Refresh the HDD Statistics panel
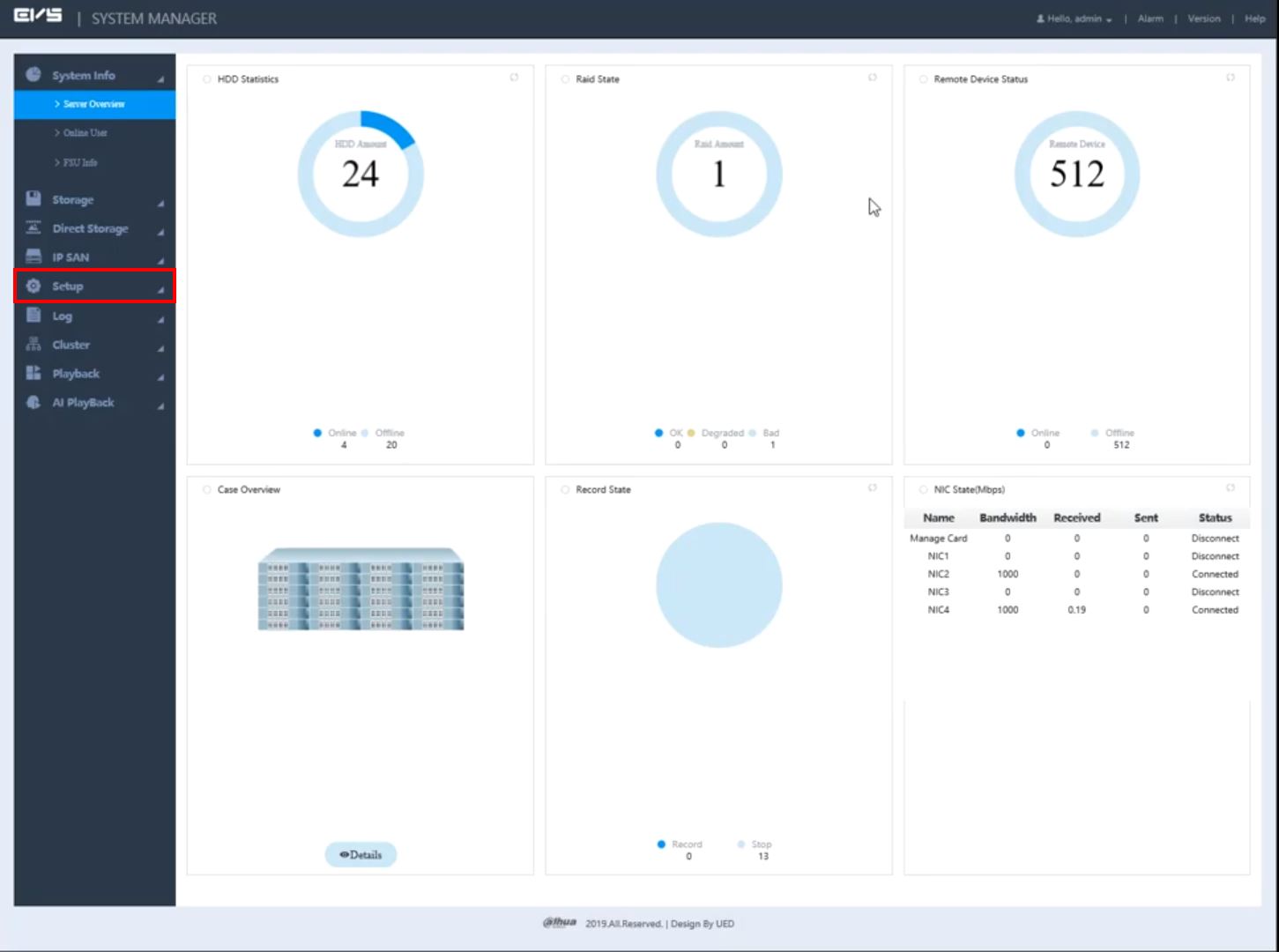The height and width of the screenshot is (952, 1279). [x=514, y=78]
